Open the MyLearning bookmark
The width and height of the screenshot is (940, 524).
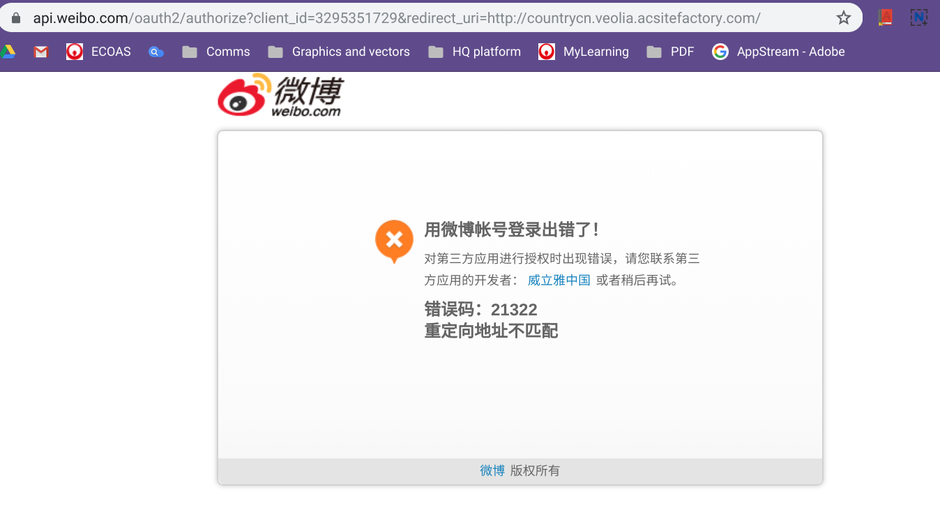(583, 52)
